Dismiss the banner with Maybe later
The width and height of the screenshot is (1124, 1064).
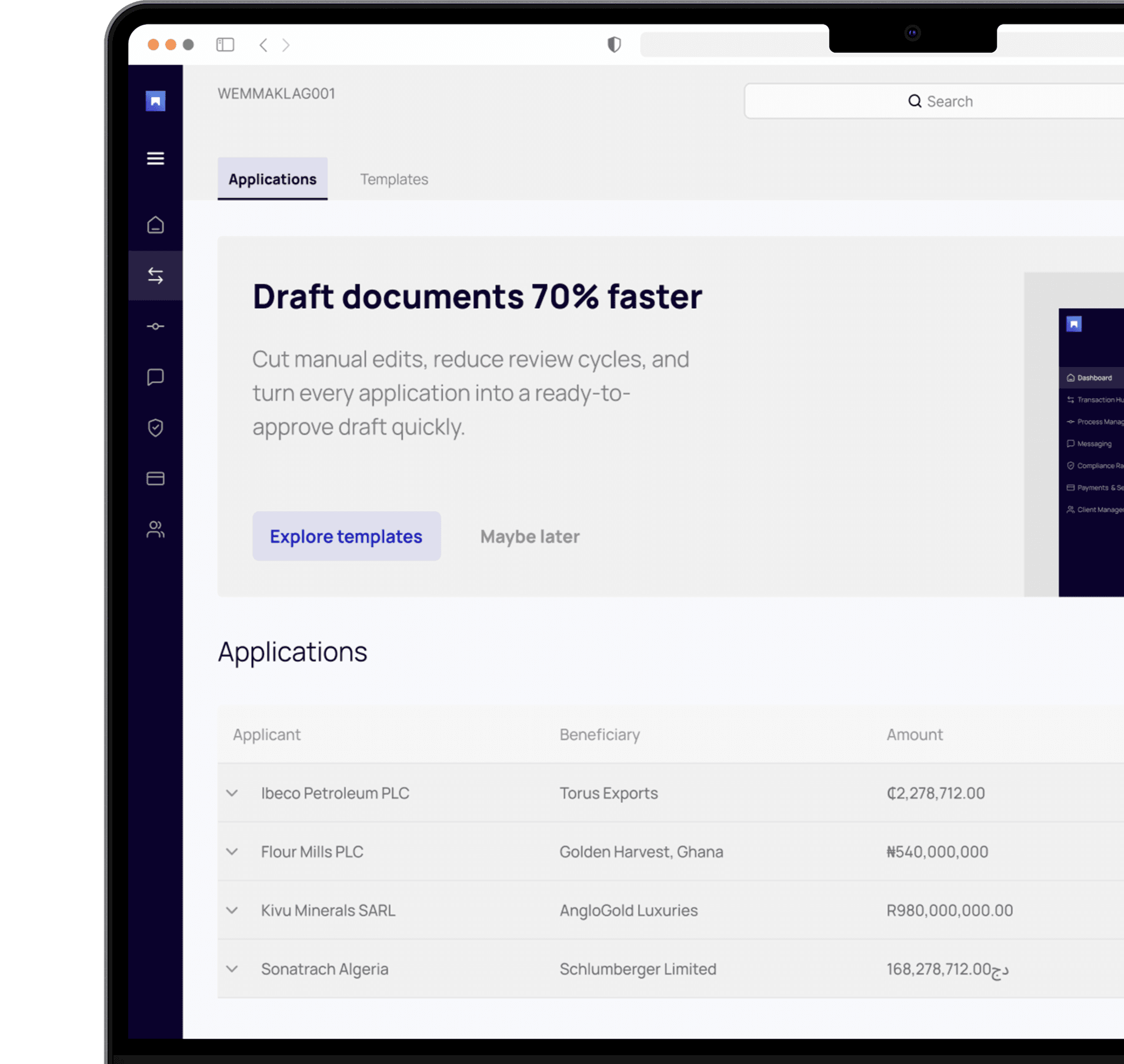530,536
